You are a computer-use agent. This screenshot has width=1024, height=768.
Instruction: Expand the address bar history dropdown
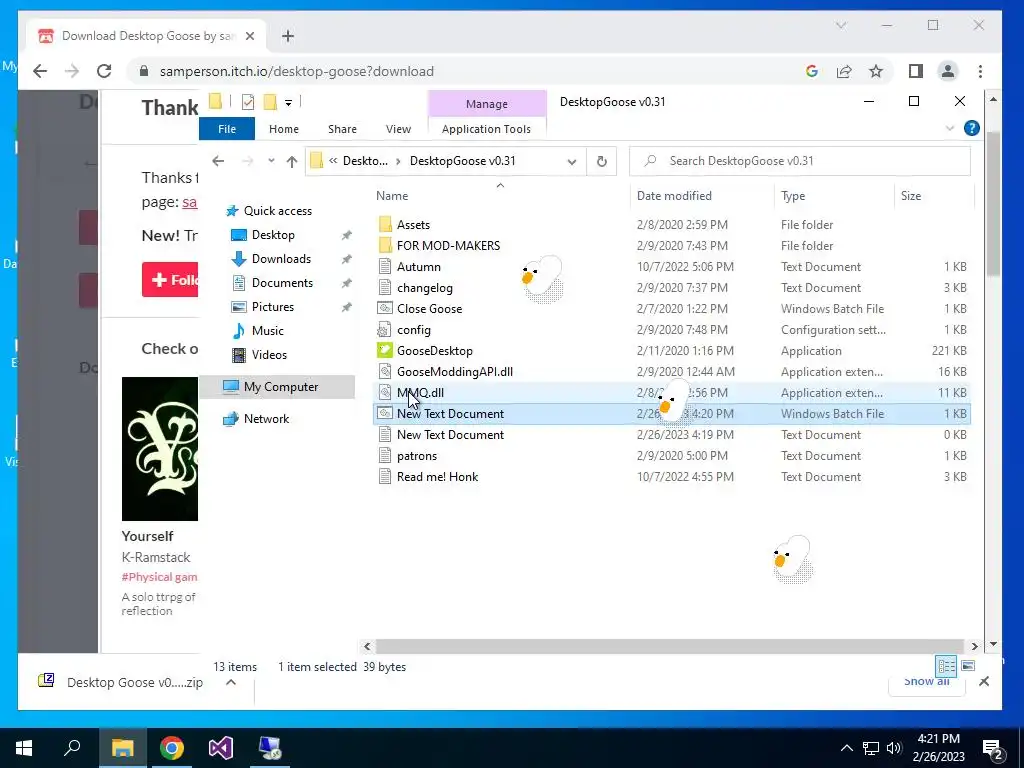click(571, 161)
